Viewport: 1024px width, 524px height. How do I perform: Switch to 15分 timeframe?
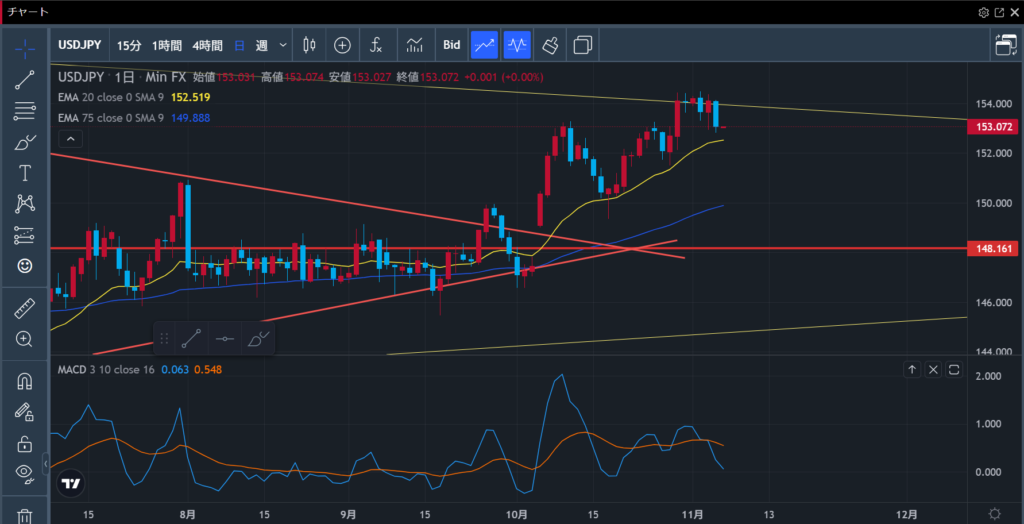pyautogui.click(x=129, y=45)
